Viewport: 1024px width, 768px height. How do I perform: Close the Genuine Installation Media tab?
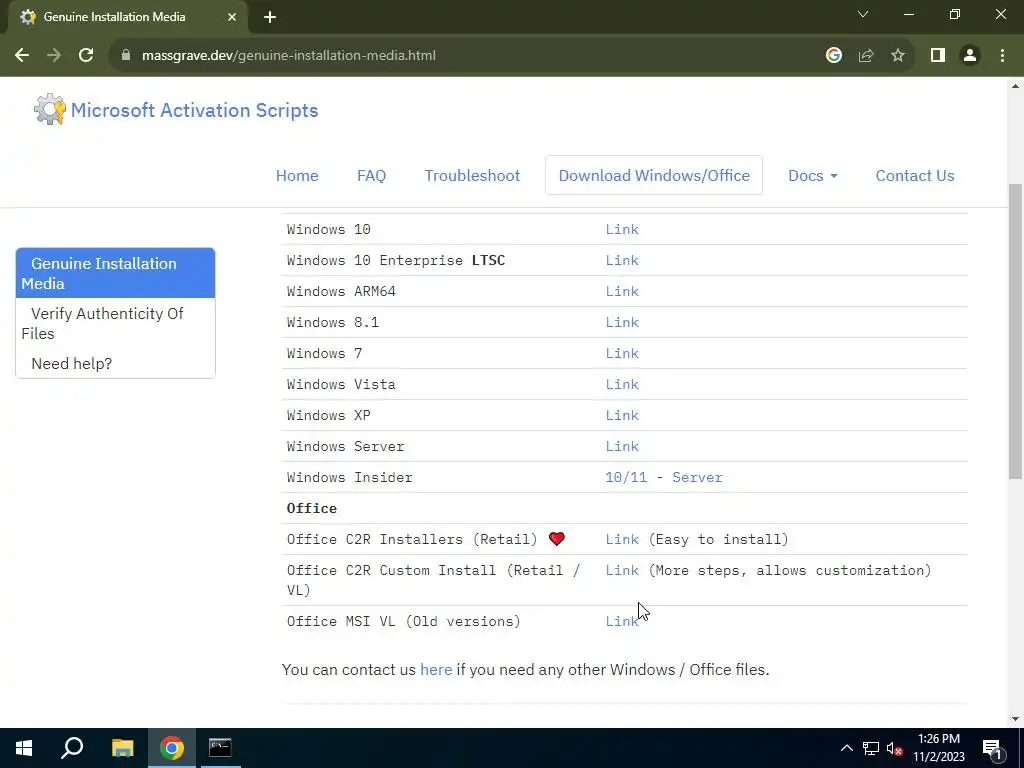click(232, 17)
